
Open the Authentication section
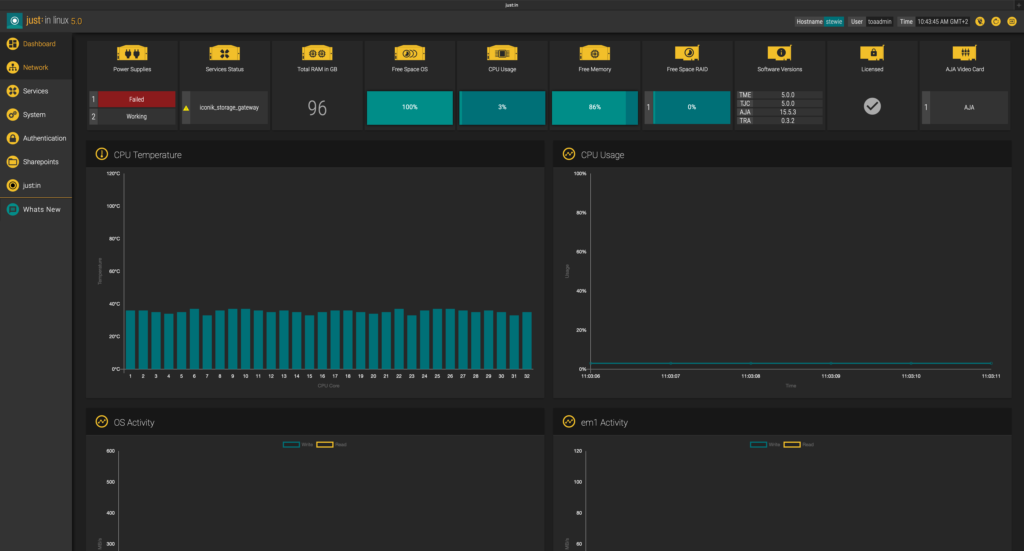[37, 138]
